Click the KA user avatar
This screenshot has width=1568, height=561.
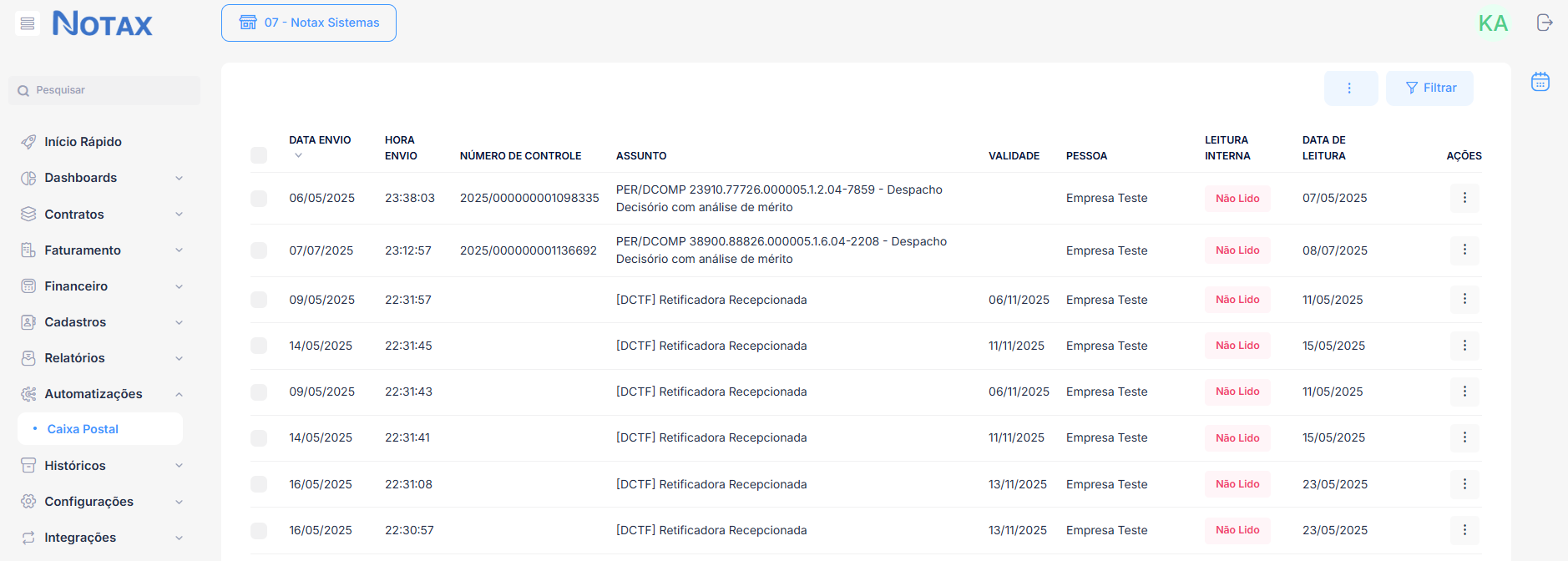(1493, 23)
